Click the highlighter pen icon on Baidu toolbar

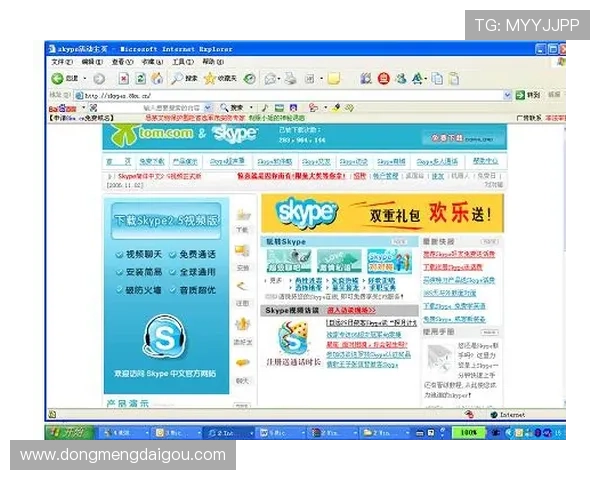(x=336, y=108)
